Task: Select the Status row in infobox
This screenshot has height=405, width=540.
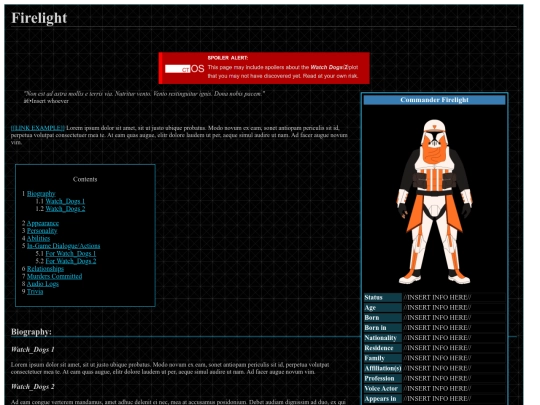Action: [x=434, y=297]
